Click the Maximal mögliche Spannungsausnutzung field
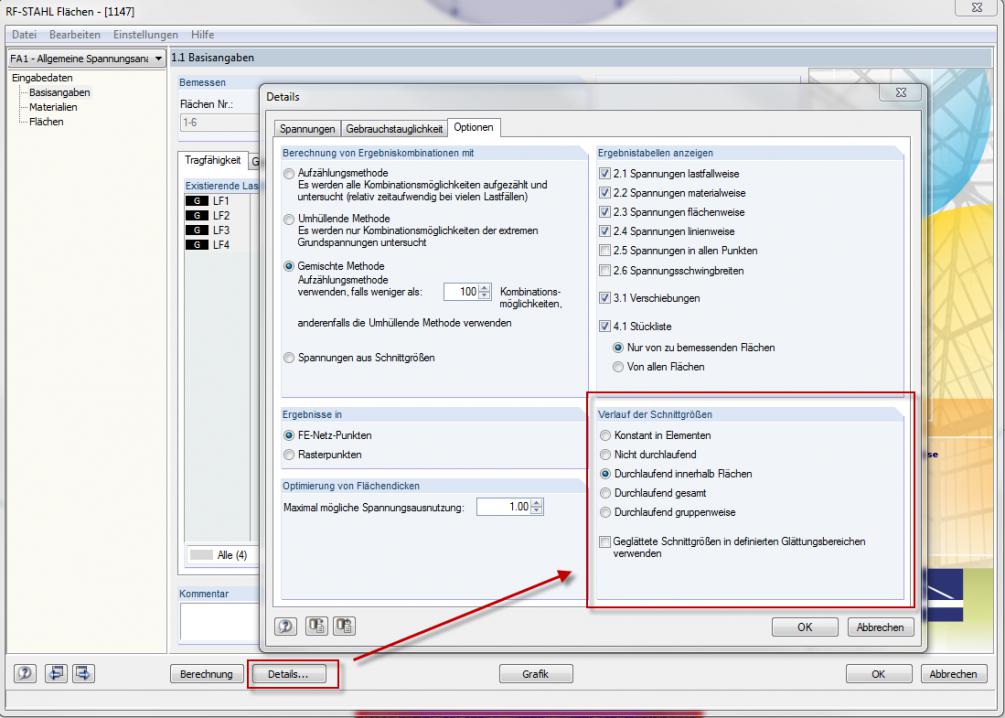This screenshot has width=1005, height=718. tap(504, 507)
